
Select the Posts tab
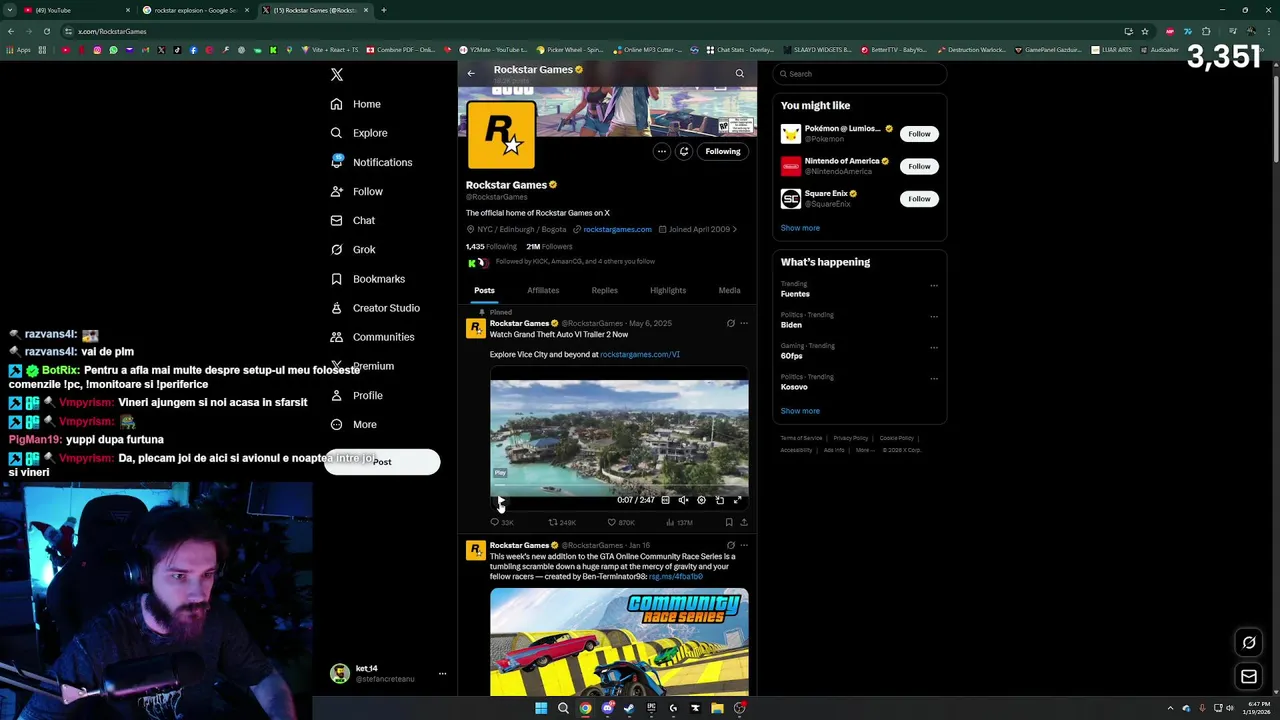484,290
